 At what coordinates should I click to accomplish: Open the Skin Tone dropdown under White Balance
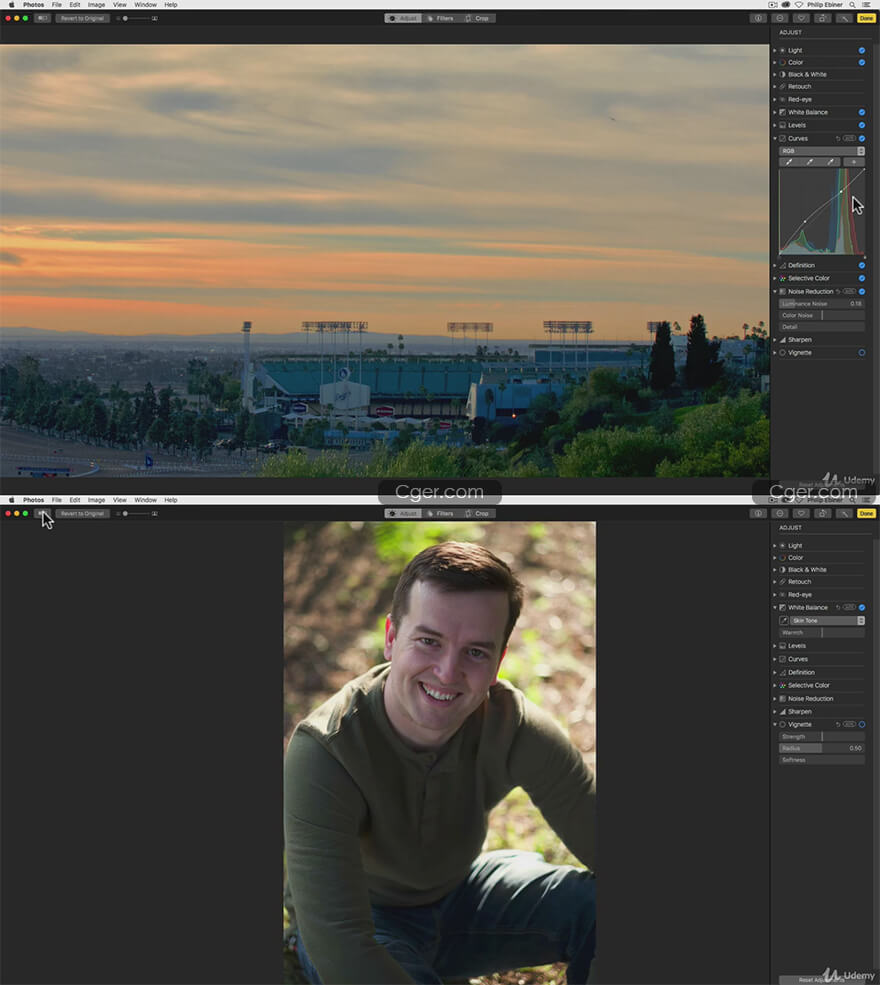[827, 621]
